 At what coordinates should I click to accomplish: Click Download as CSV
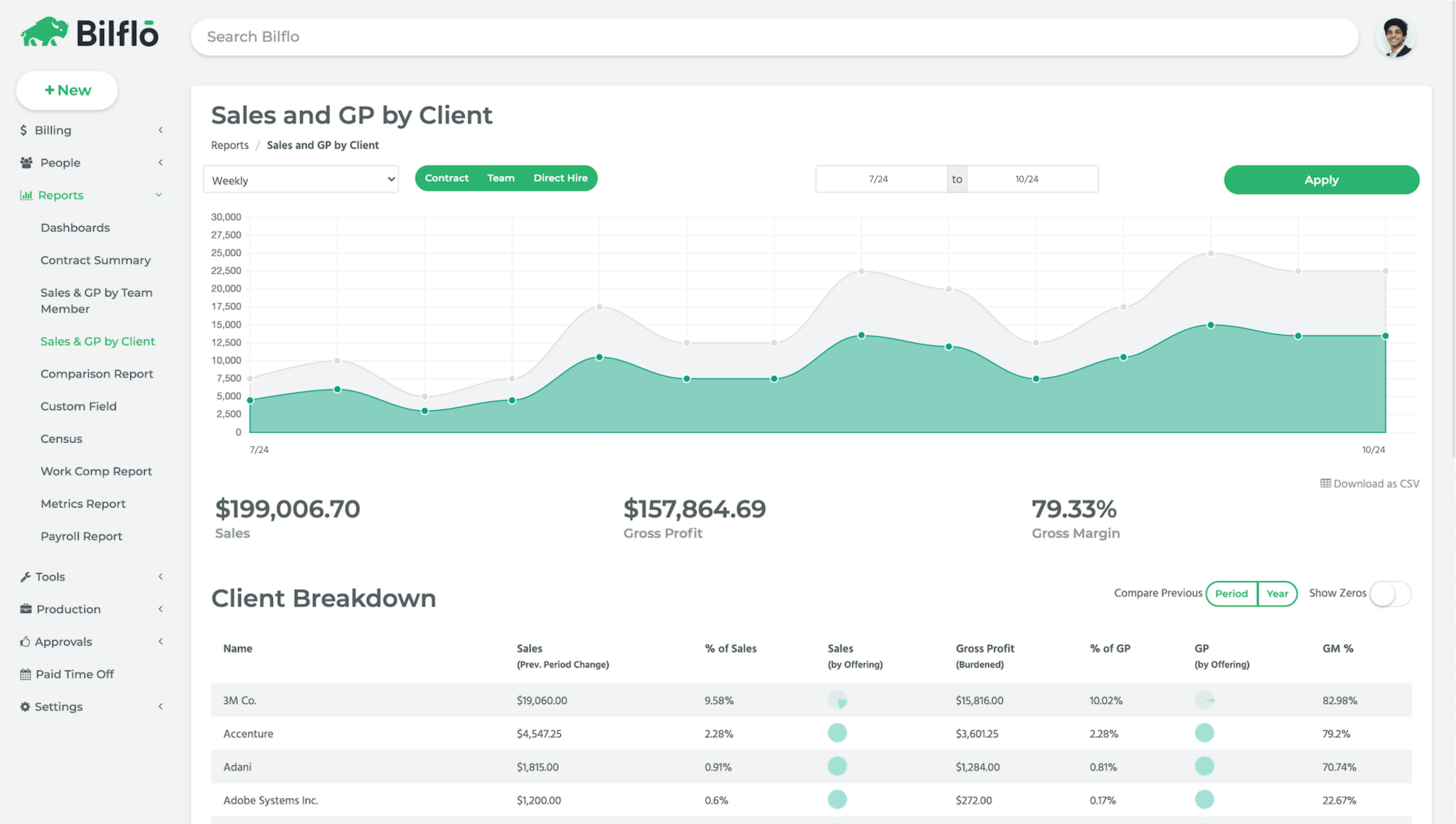point(1369,483)
